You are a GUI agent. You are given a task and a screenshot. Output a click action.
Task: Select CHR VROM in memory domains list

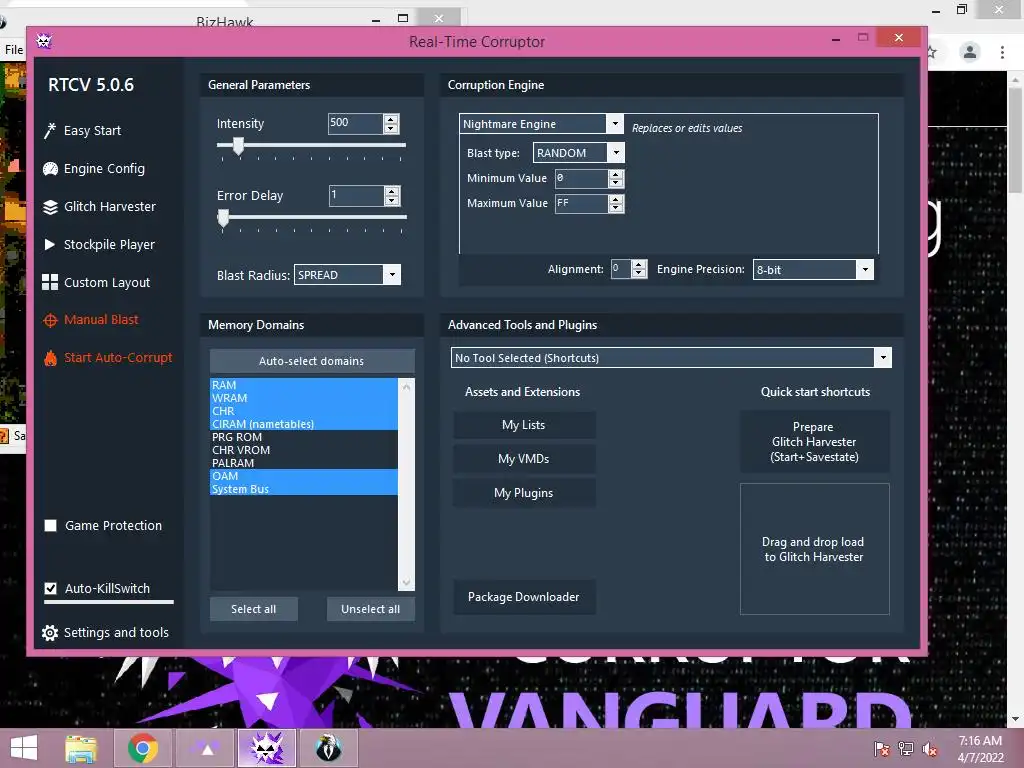tap(304, 450)
